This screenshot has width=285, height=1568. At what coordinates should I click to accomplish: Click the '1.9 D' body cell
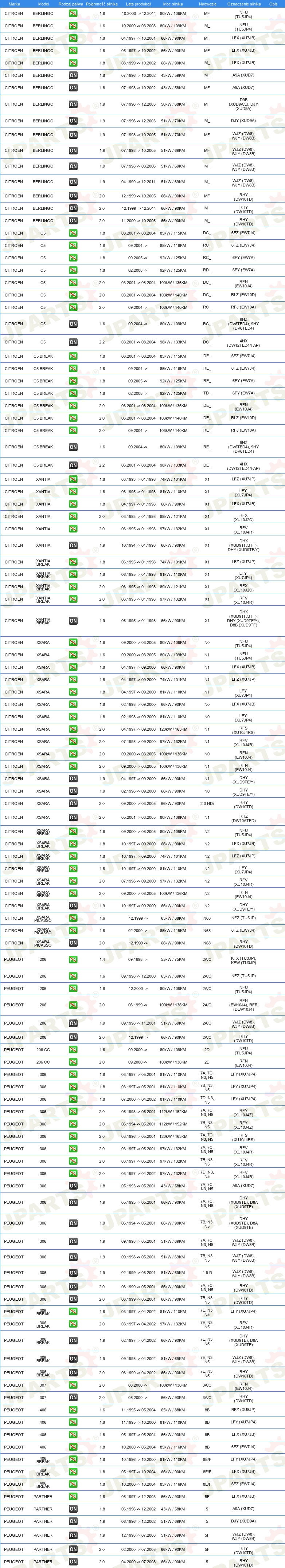click(207, 1273)
